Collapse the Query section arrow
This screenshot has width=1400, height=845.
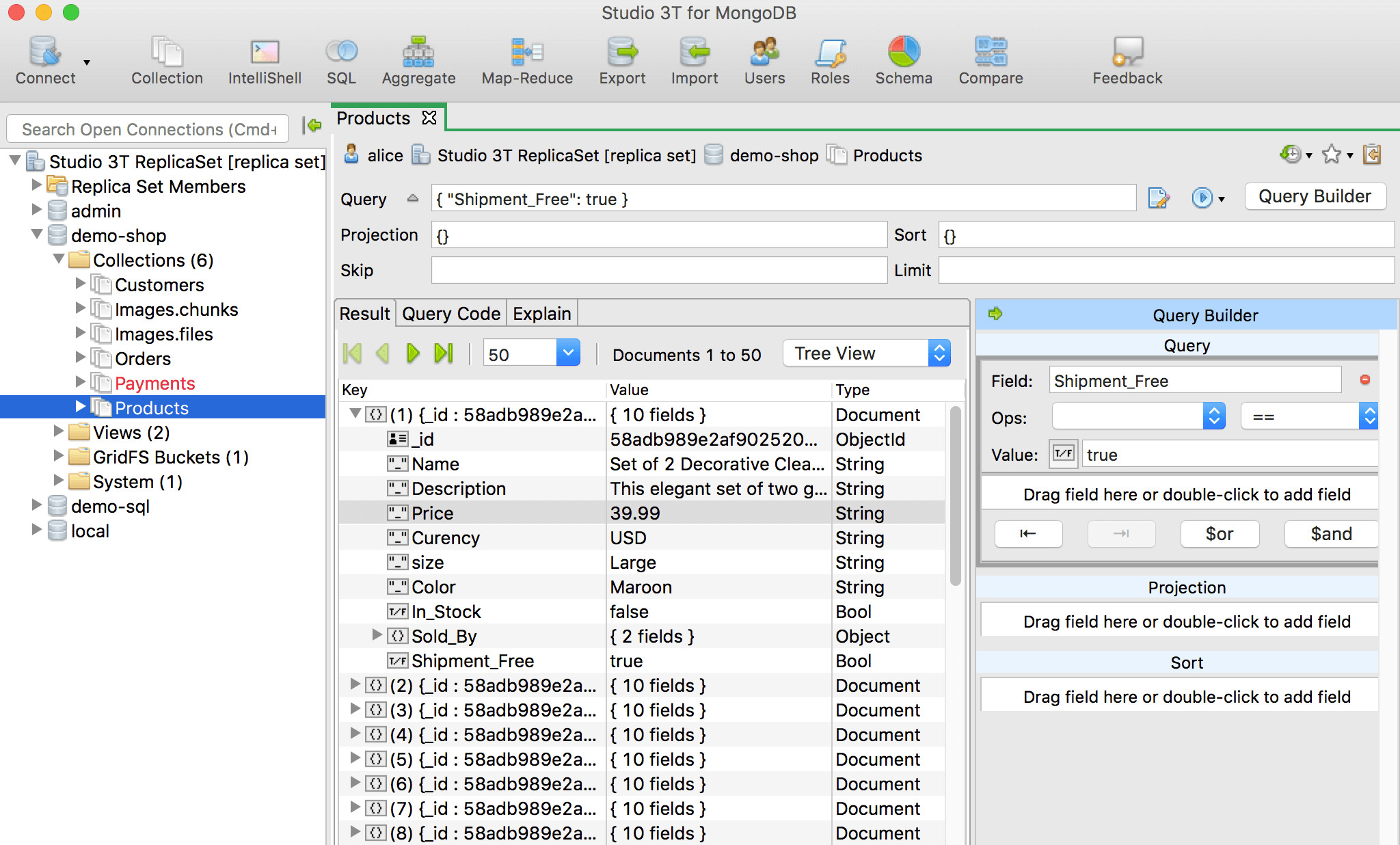413,198
